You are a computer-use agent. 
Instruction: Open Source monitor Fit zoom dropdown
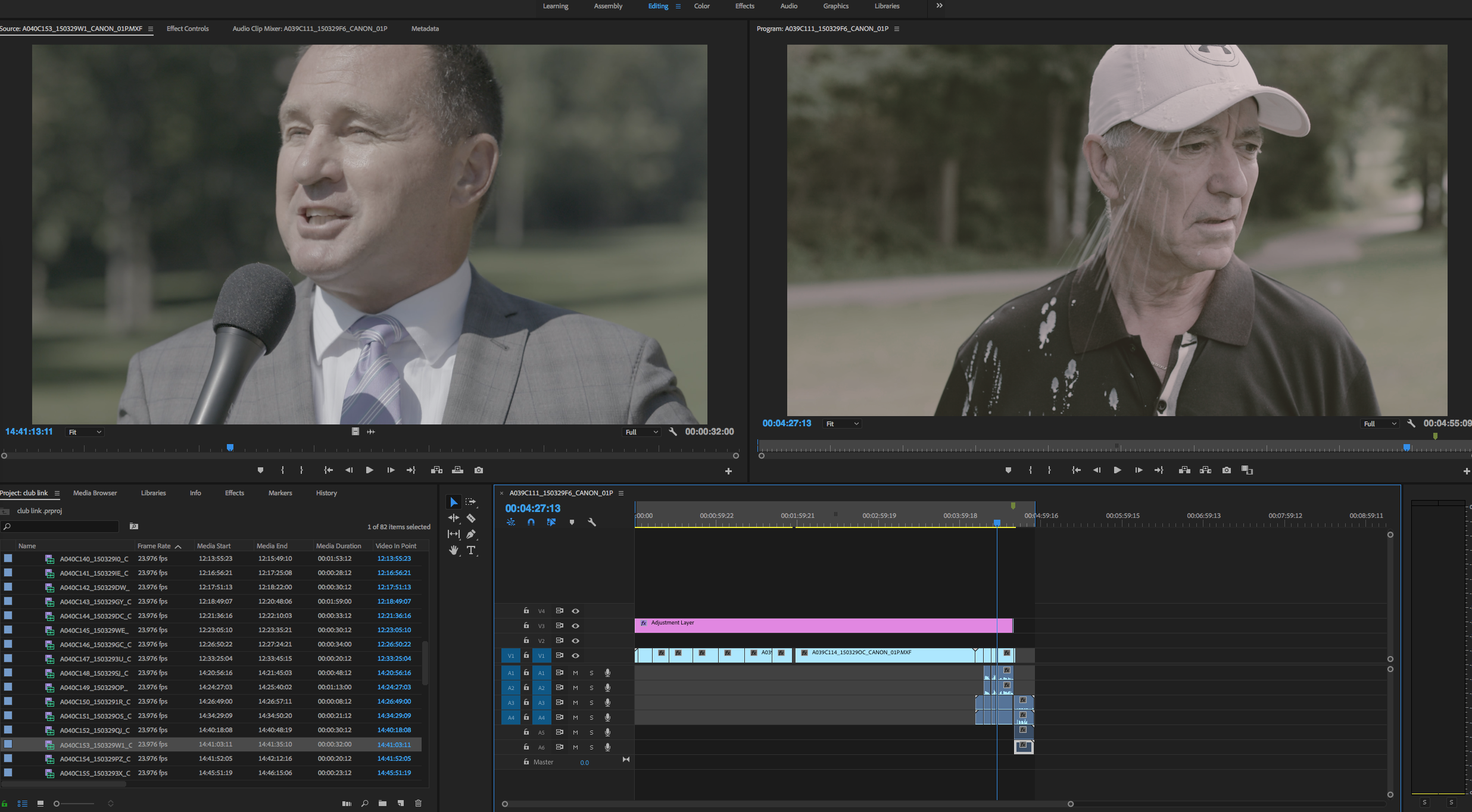(85, 432)
